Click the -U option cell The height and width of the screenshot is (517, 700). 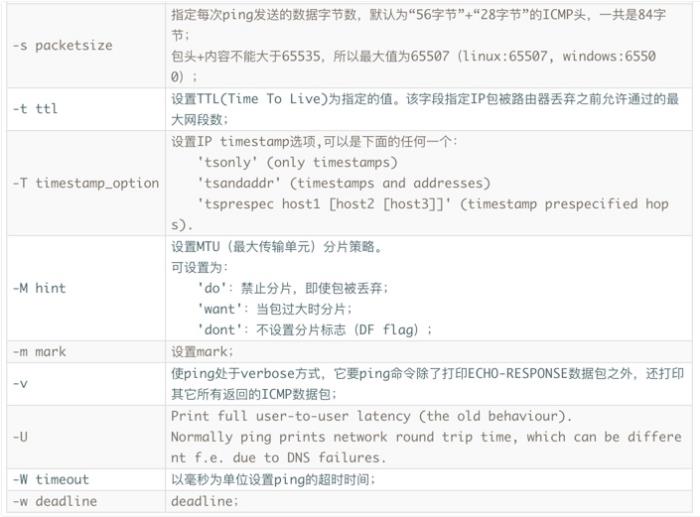(x=86, y=437)
